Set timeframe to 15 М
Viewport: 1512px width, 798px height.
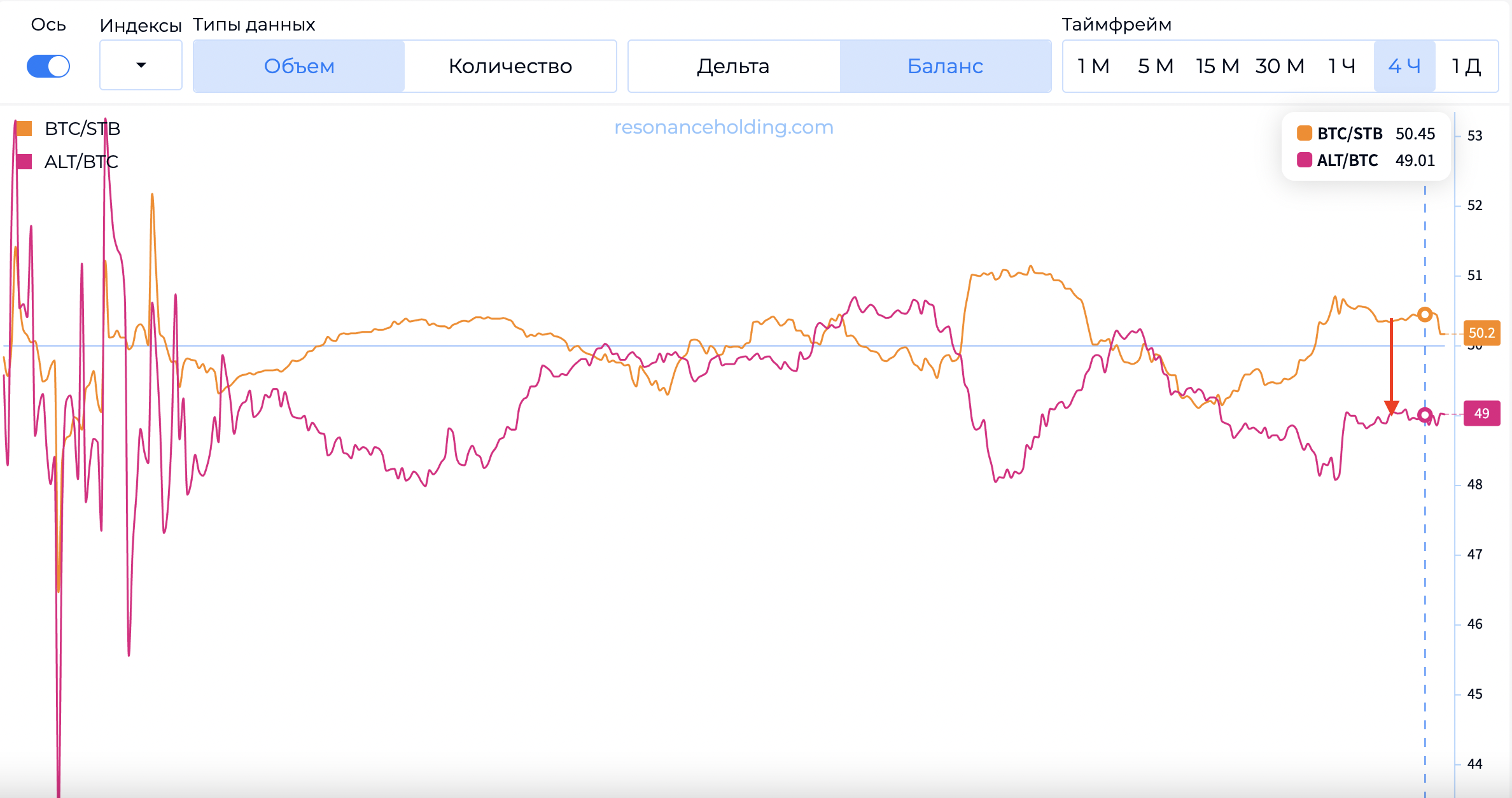[x=1217, y=66]
